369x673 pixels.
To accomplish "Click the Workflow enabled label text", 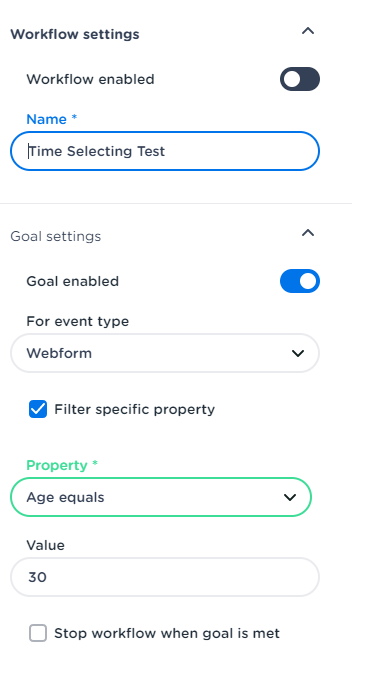I will click(x=90, y=79).
